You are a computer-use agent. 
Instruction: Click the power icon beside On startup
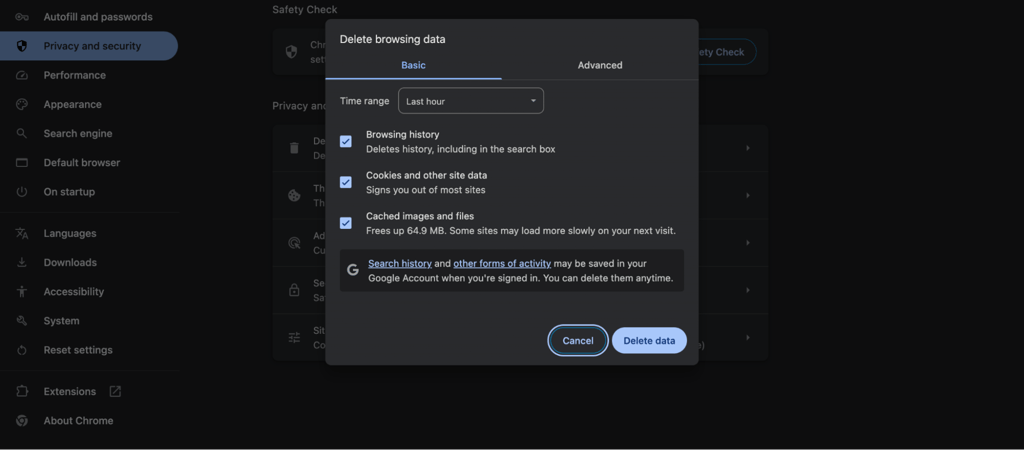click(x=22, y=192)
